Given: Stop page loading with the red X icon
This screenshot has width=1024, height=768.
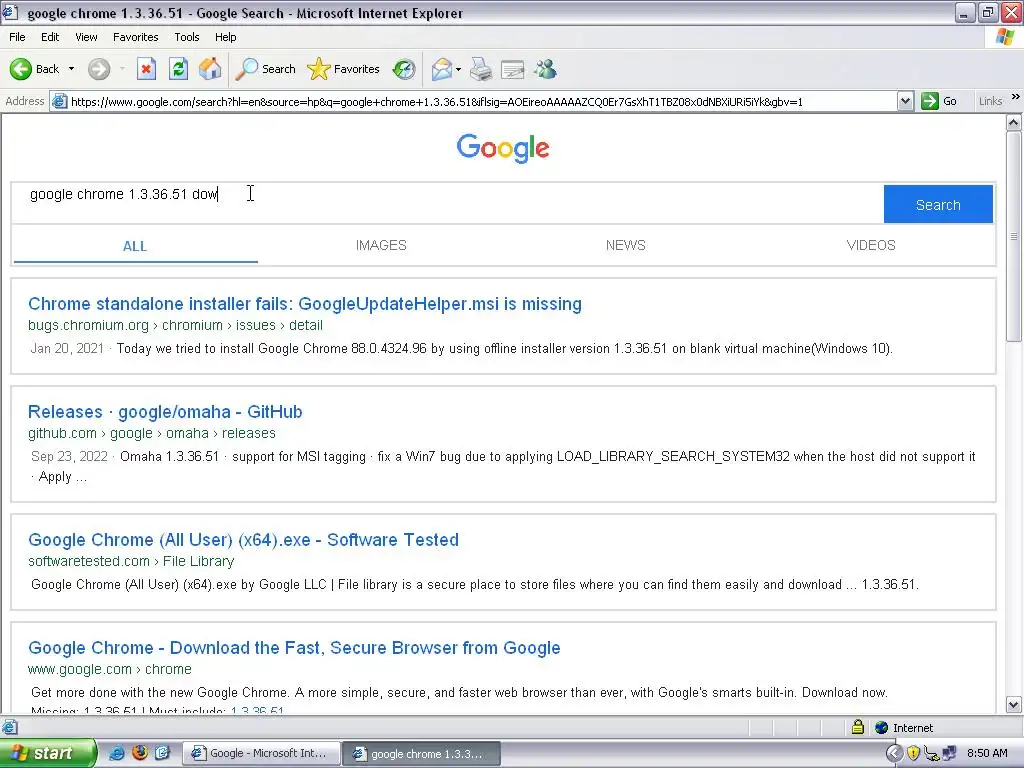Looking at the screenshot, I should coord(146,69).
